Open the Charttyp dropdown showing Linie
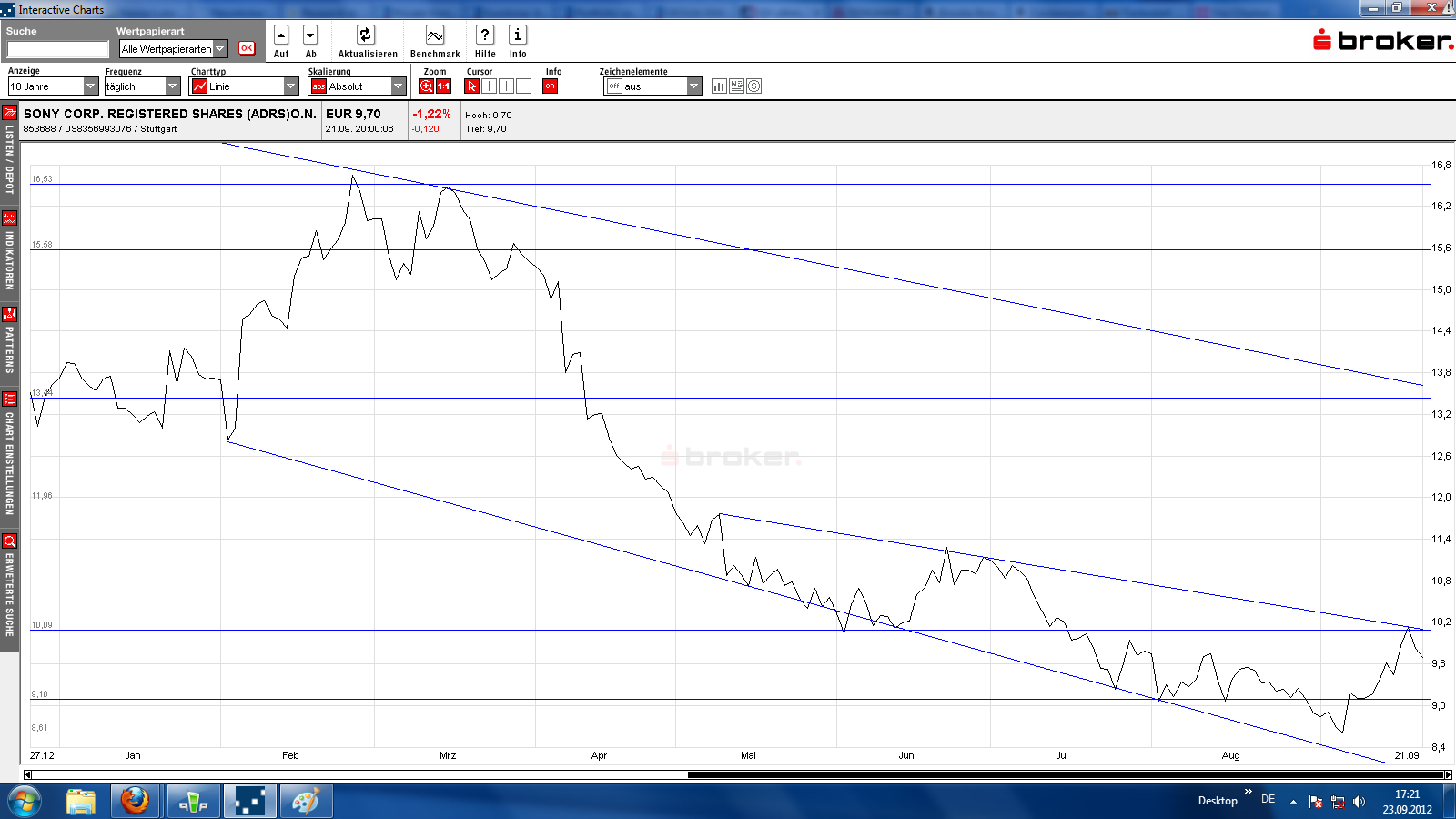 244,86
